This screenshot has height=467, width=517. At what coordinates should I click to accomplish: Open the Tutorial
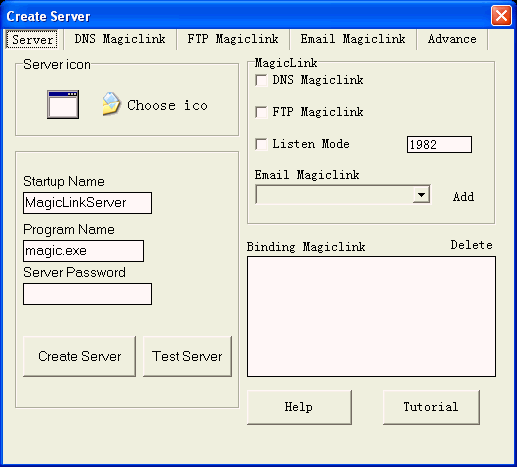(x=431, y=407)
